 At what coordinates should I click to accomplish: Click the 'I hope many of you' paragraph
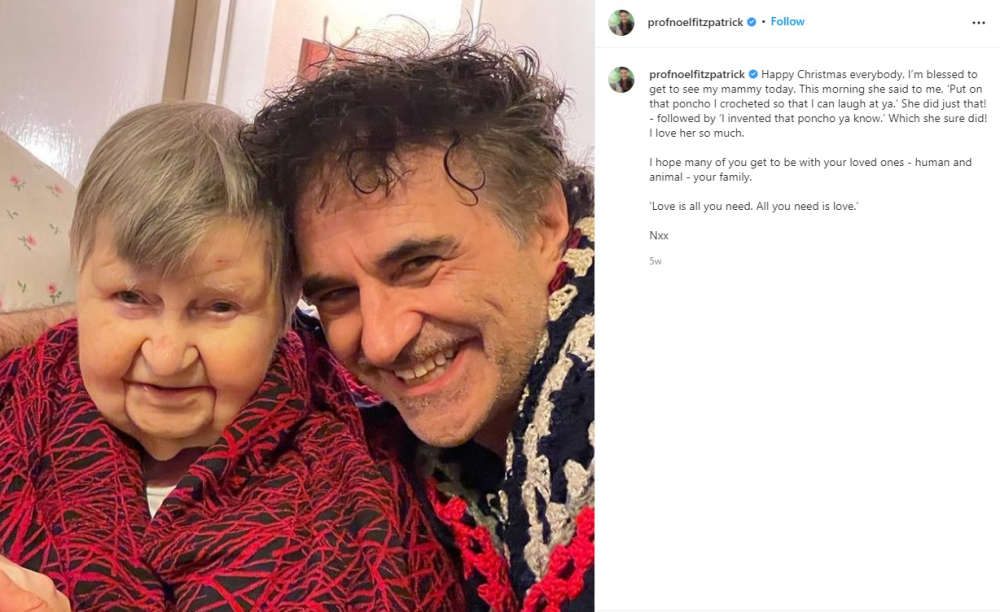811,170
